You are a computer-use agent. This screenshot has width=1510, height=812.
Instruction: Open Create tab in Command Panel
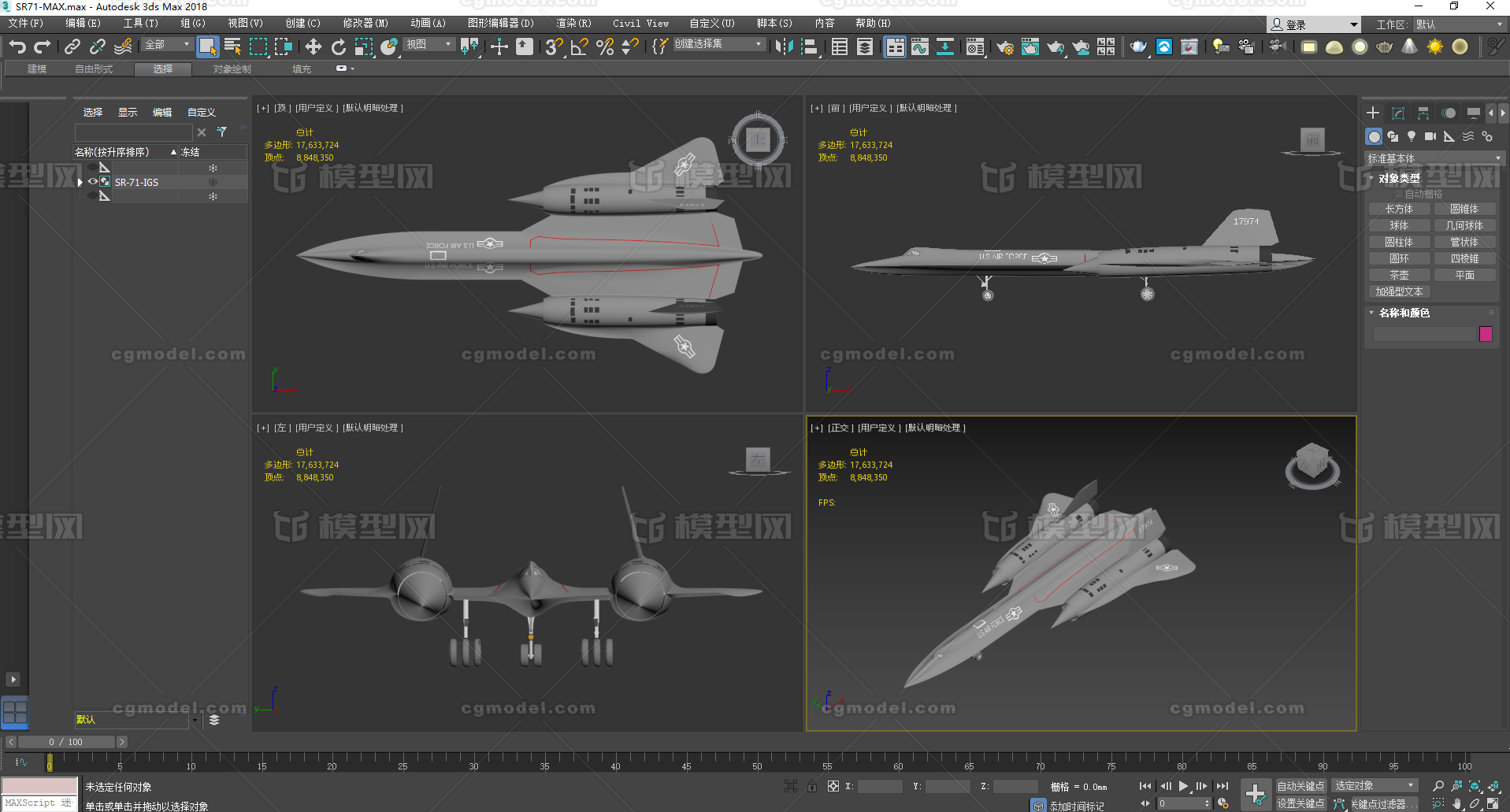(1373, 113)
